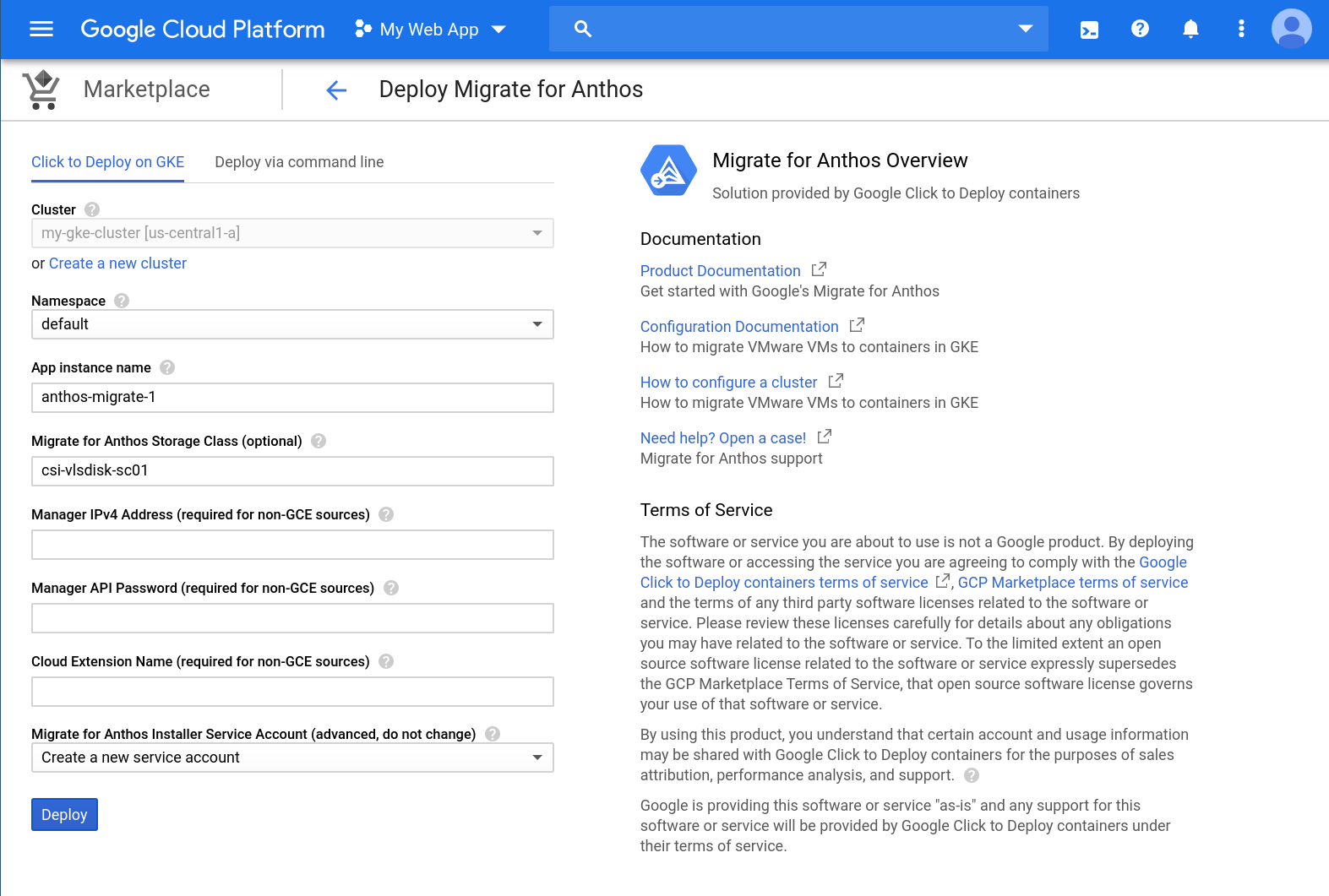Activate Cloud Shell terminal icon
Viewport: 1329px width, 896px height.
tap(1089, 30)
